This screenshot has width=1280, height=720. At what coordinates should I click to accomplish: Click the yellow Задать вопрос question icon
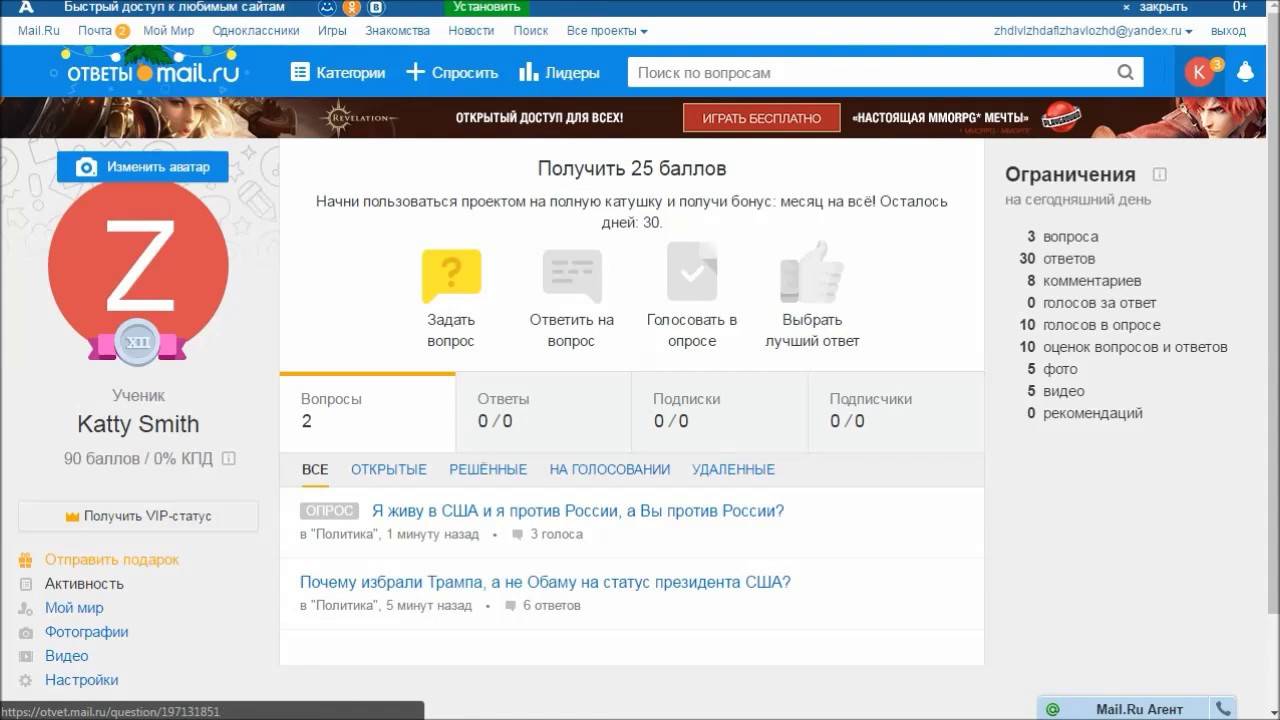[x=451, y=276]
